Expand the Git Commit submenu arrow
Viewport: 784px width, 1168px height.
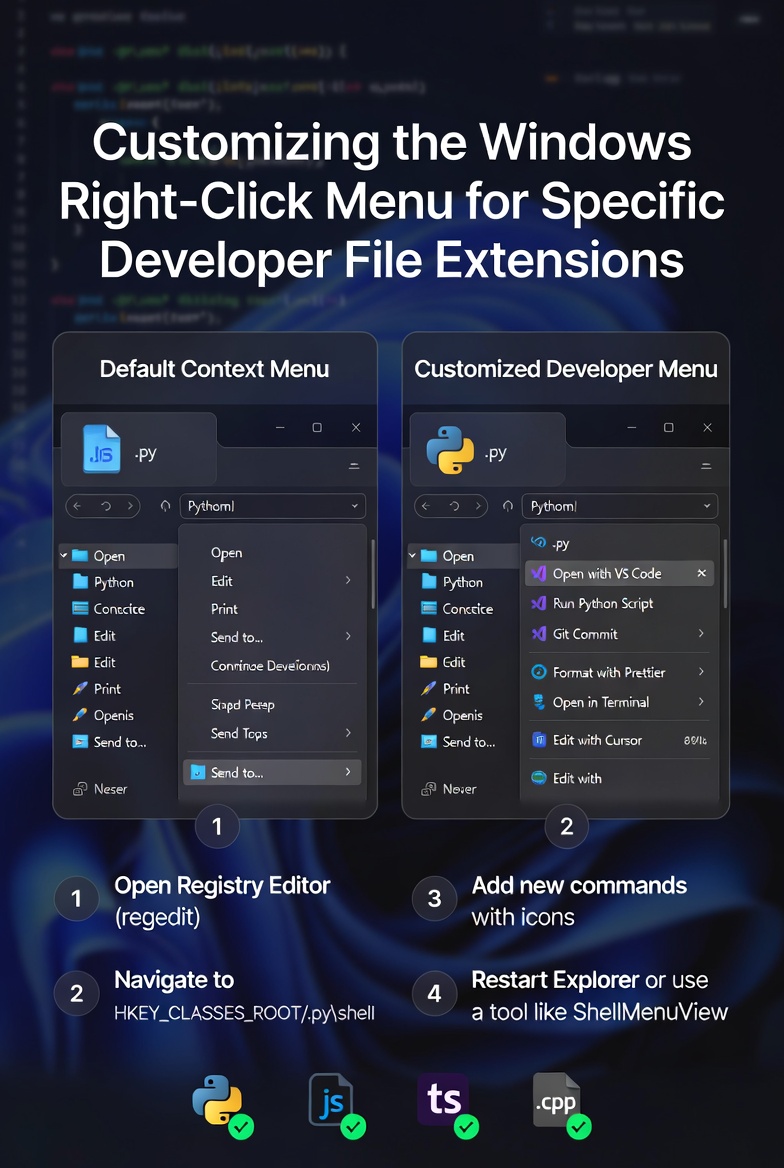click(x=701, y=634)
